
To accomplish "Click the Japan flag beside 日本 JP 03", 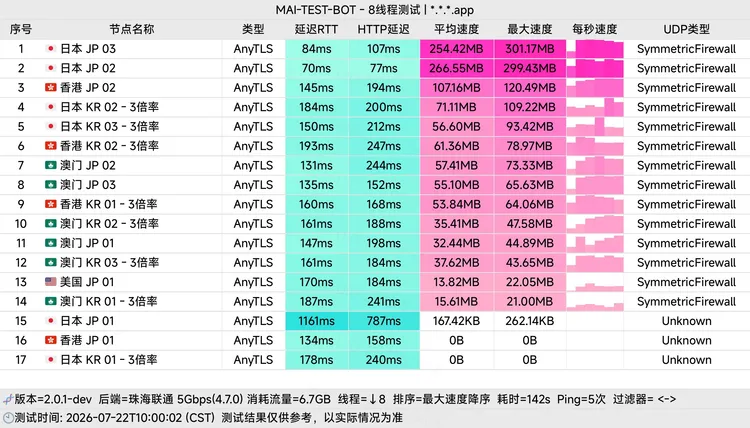I will pos(51,49).
